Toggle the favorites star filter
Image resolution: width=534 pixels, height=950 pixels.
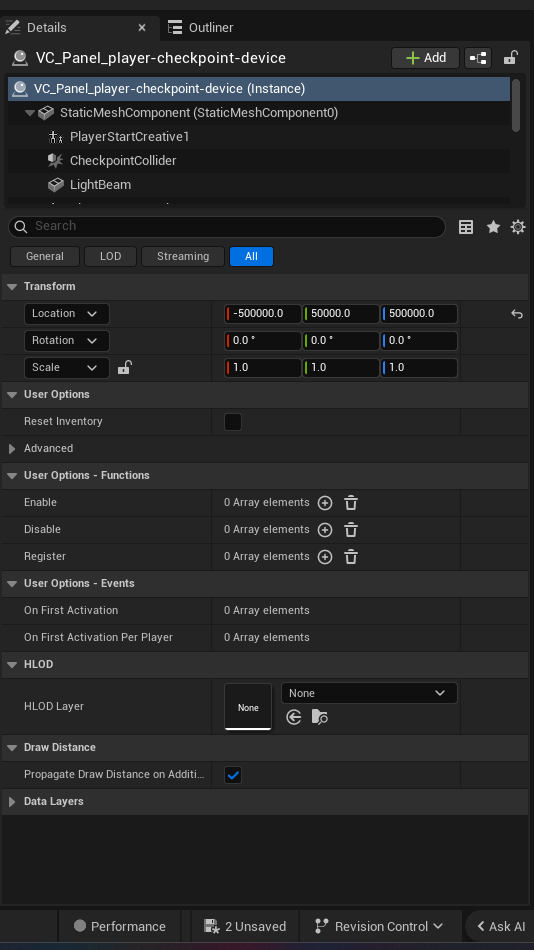click(x=493, y=227)
